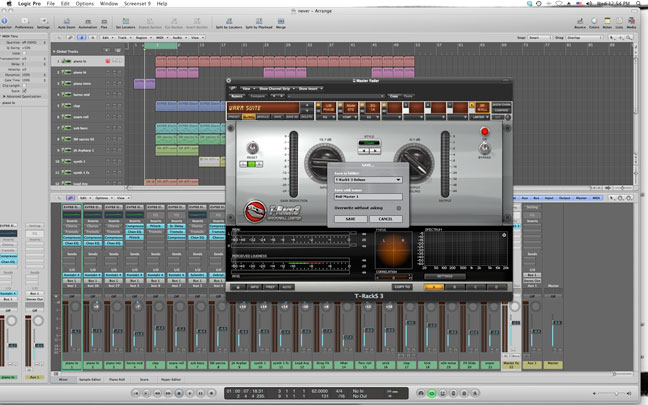Click SAVE in the save dialog
The height and width of the screenshot is (405, 648).
pyautogui.click(x=350, y=219)
